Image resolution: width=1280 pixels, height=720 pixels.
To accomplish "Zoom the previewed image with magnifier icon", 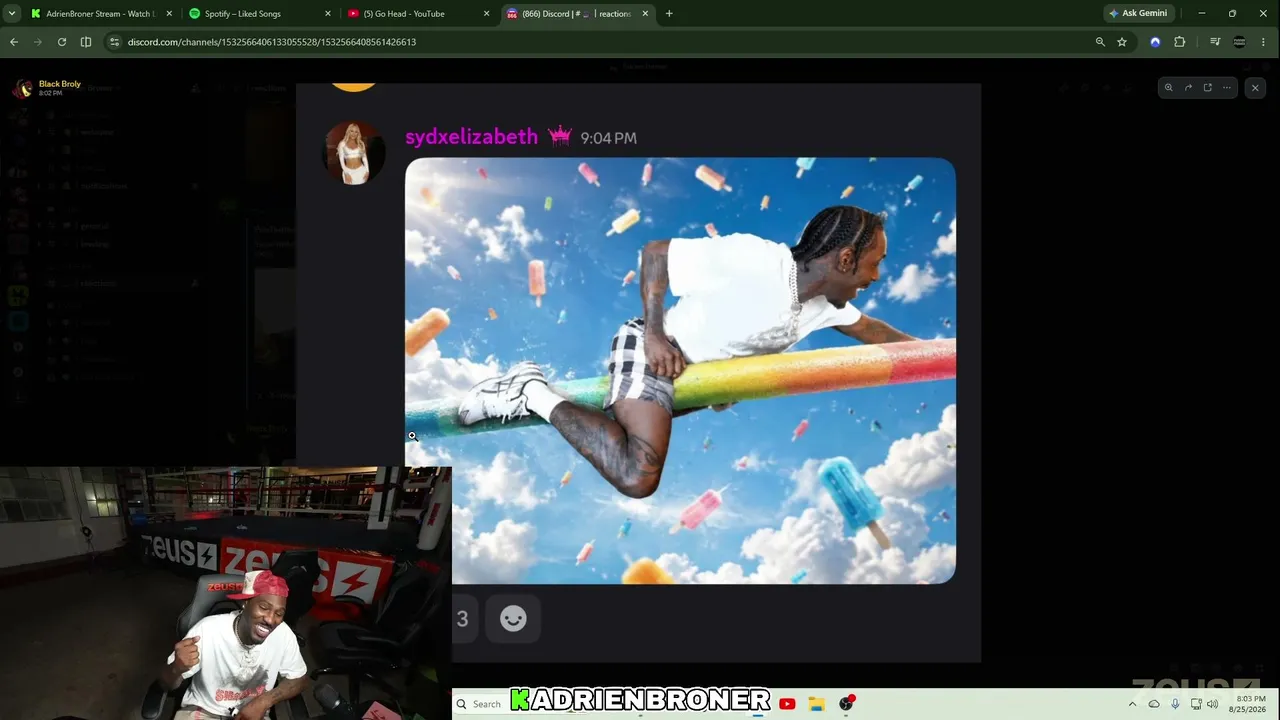I will (x=1168, y=88).
